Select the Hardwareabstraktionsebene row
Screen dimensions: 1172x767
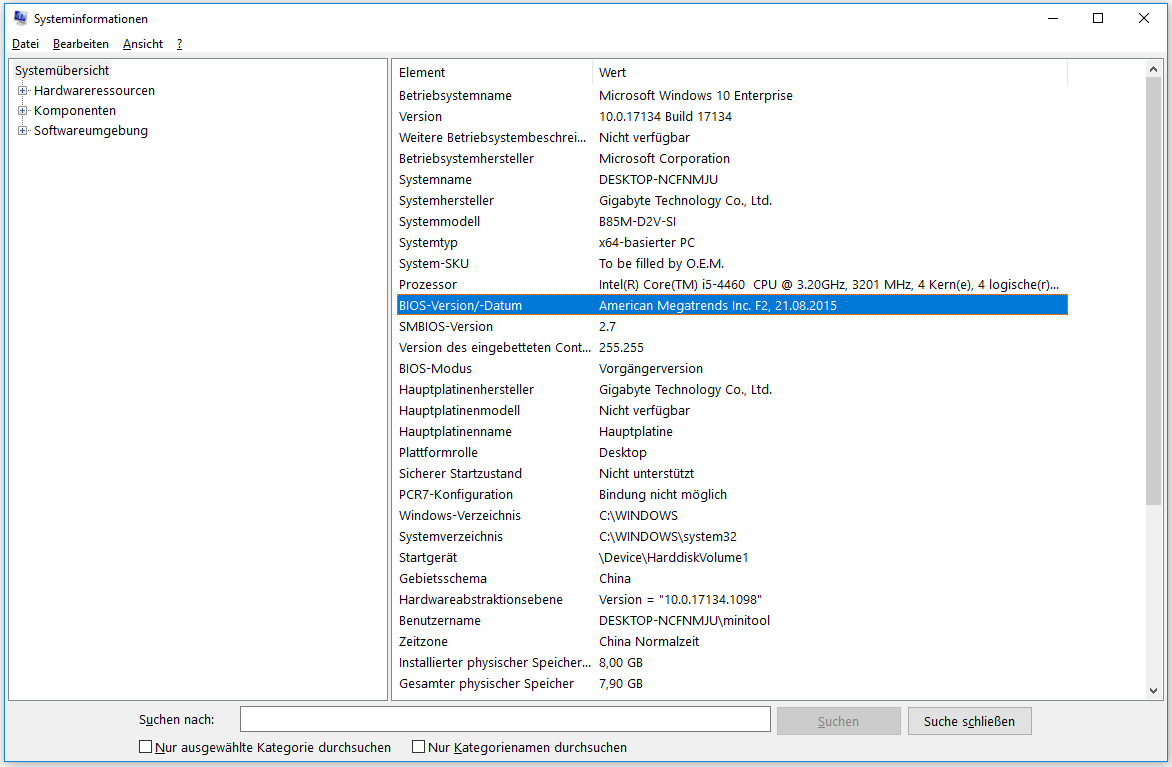point(732,599)
